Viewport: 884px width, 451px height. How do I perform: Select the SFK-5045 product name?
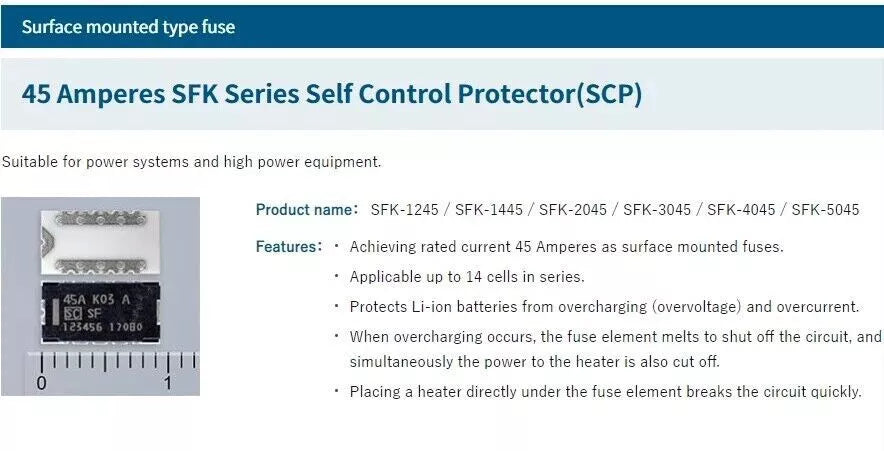click(x=825, y=210)
